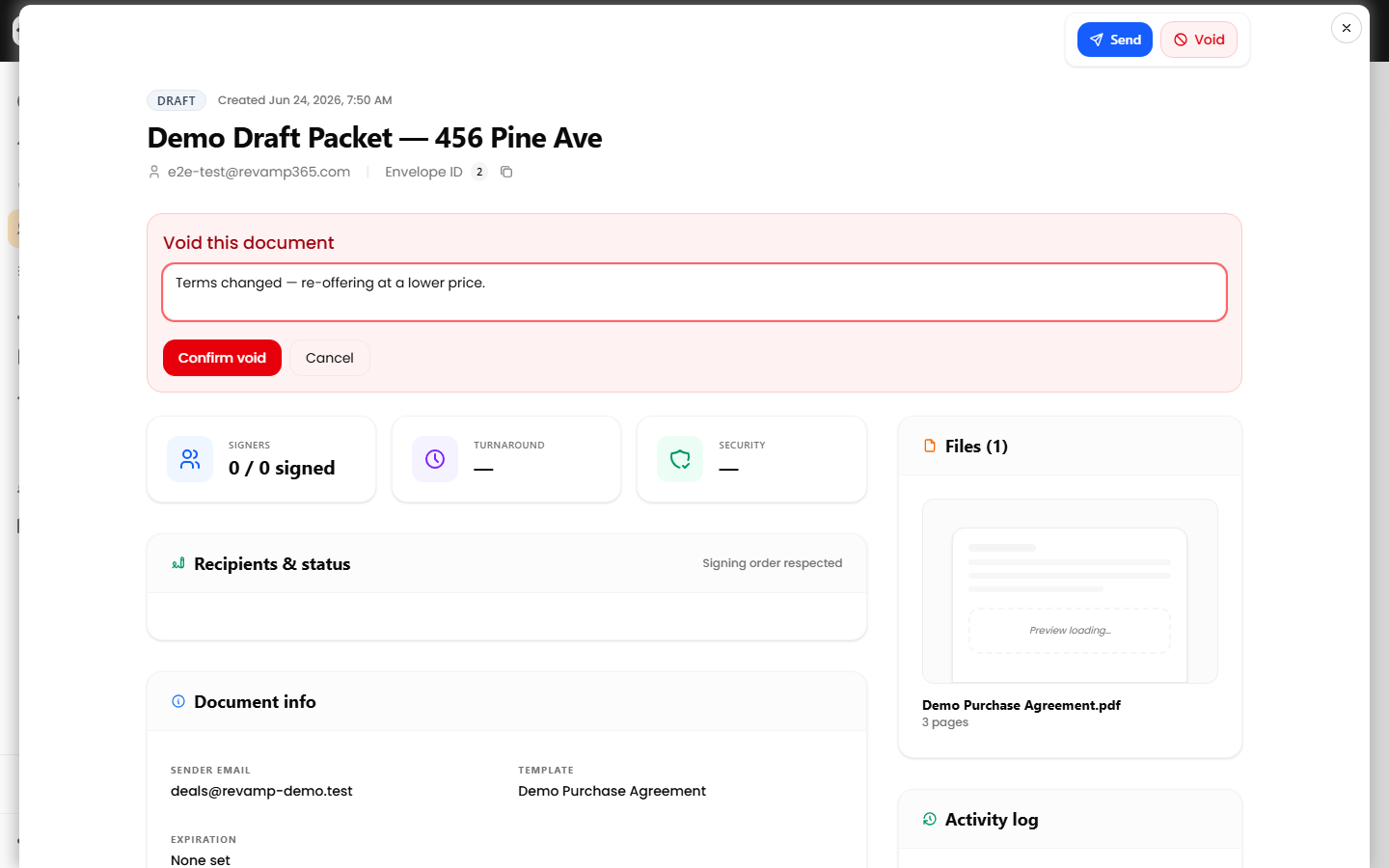Click the Turnaround clock icon

[435, 459]
